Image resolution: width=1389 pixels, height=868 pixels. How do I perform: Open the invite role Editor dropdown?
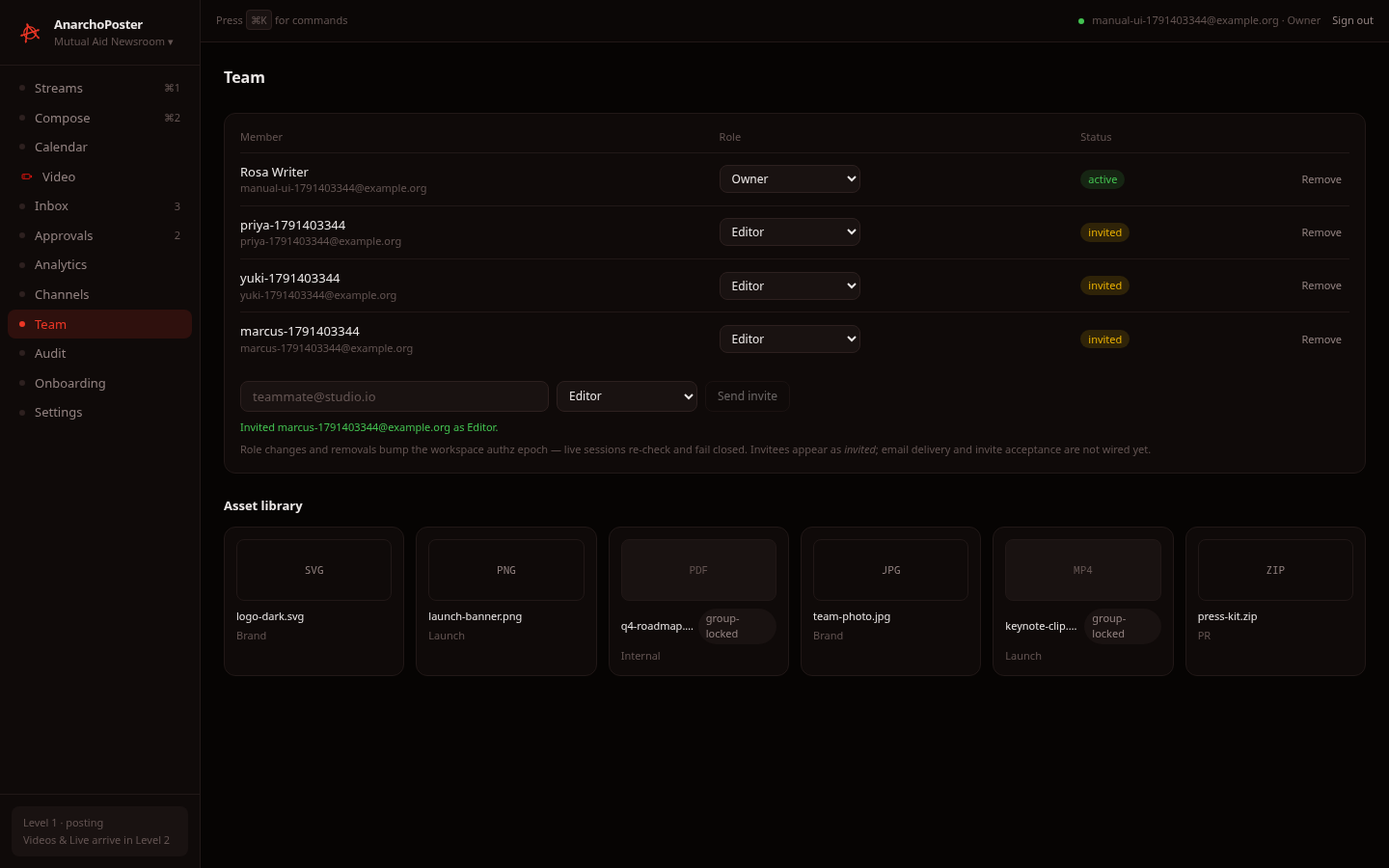click(627, 396)
